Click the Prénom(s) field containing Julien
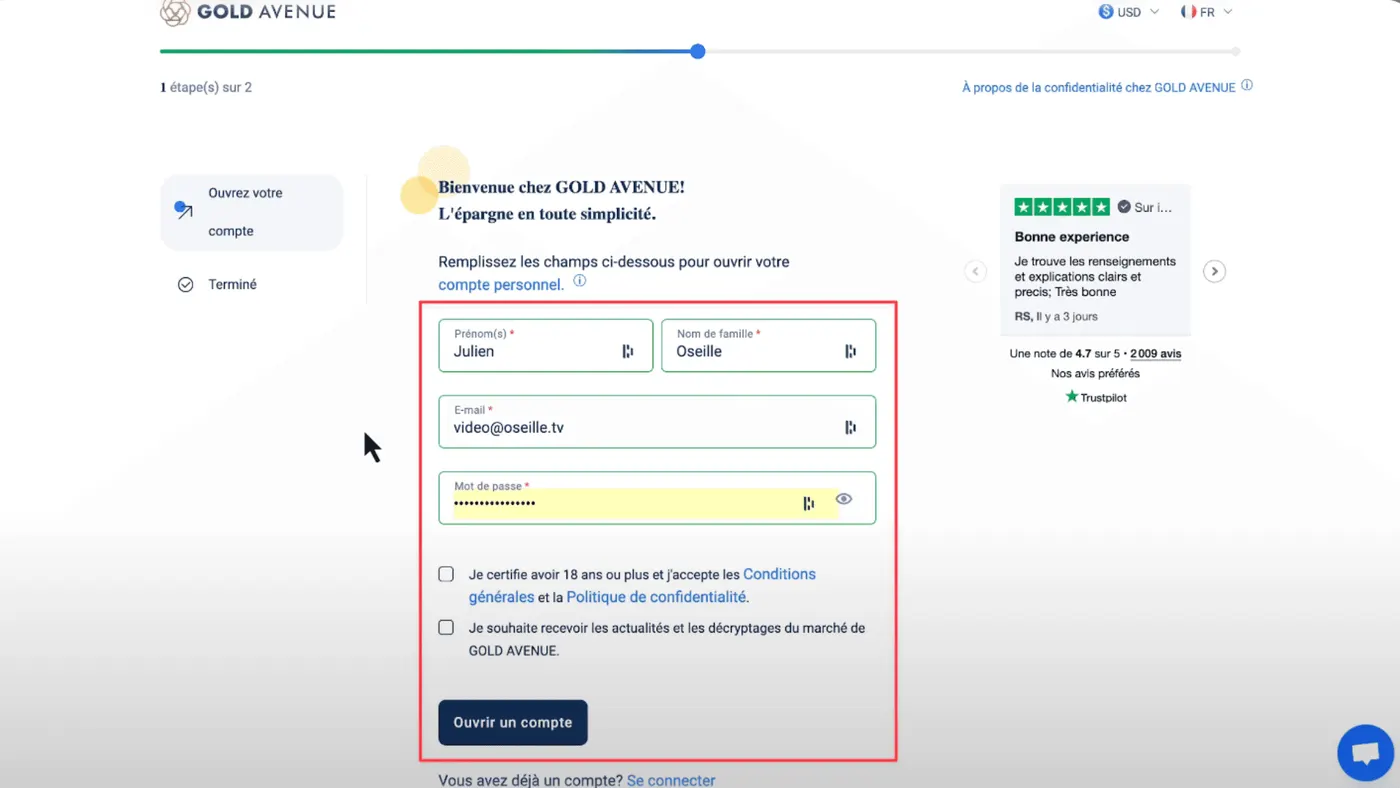This screenshot has width=1400, height=788. pos(546,345)
